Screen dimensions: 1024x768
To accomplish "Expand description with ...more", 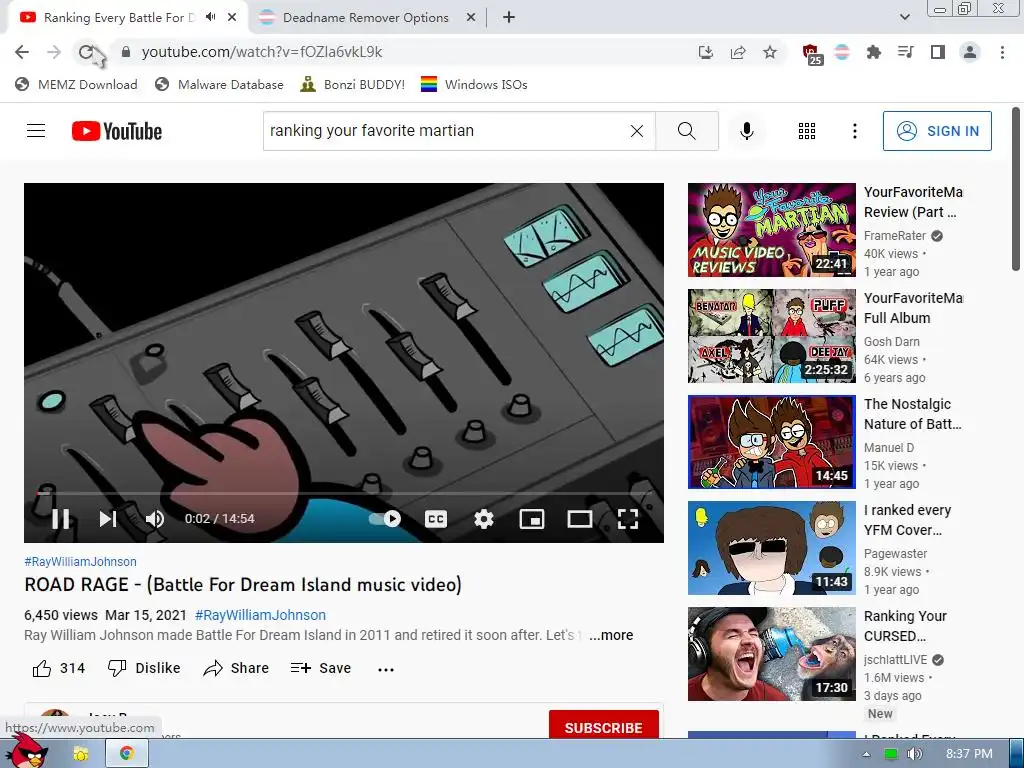I will 611,635.
